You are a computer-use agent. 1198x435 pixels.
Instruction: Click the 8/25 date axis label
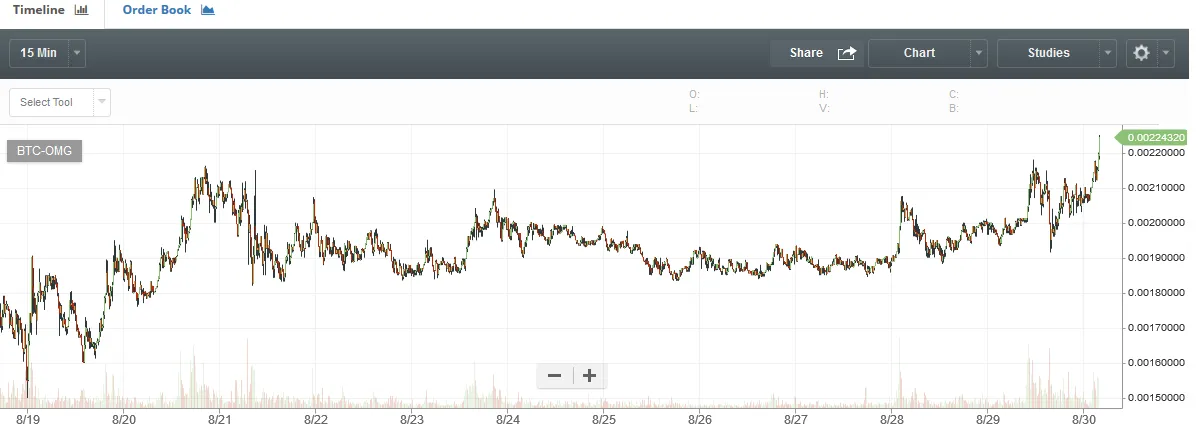(x=604, y=420)
